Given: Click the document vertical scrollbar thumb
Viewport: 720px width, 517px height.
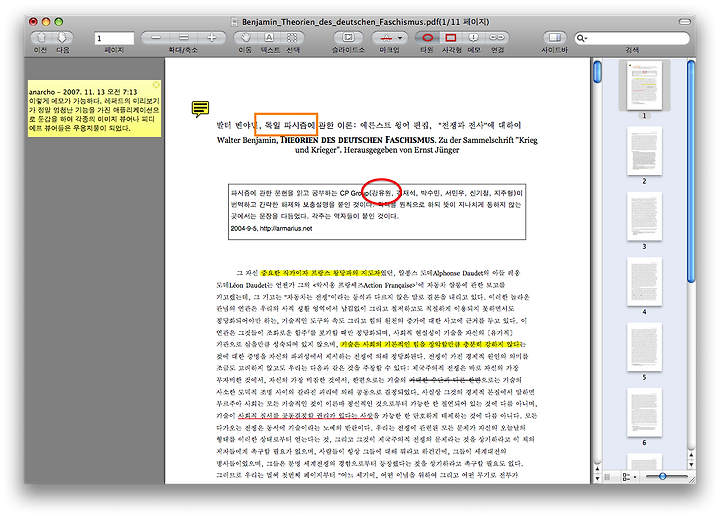Looking at the screenshot, I should 597,72.
